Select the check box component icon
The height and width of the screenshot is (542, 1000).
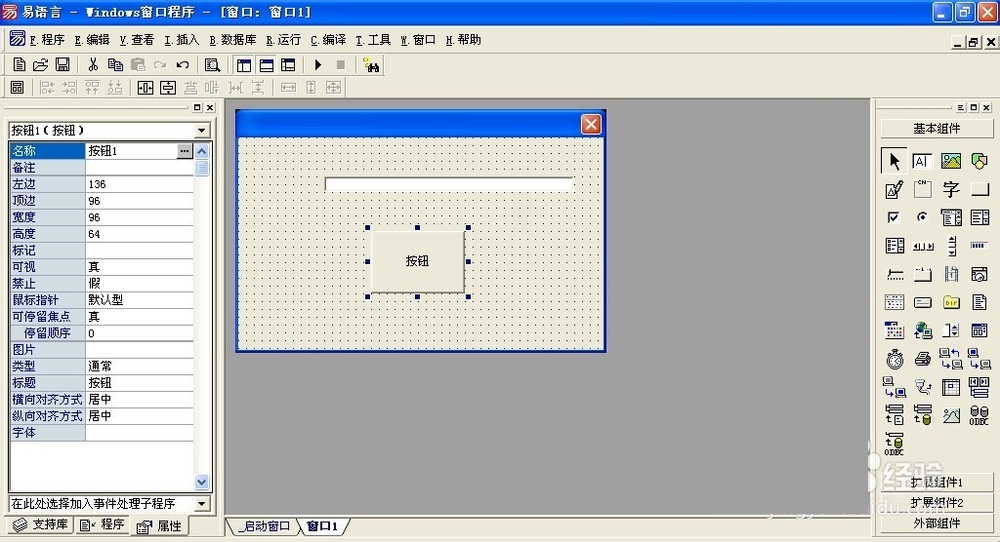(893, 217)
